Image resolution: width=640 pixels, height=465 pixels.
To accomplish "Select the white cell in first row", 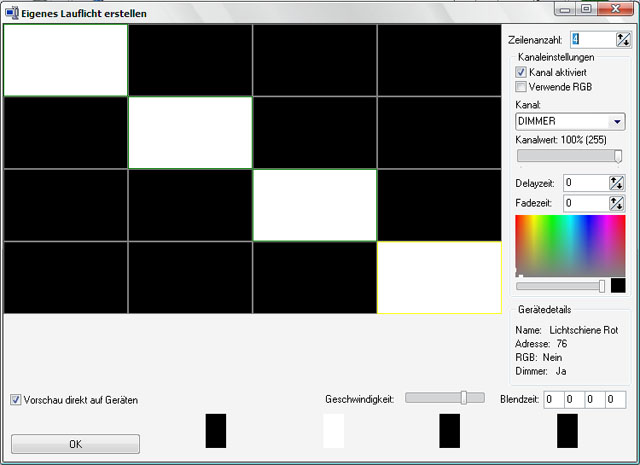I will click(66, 60).
